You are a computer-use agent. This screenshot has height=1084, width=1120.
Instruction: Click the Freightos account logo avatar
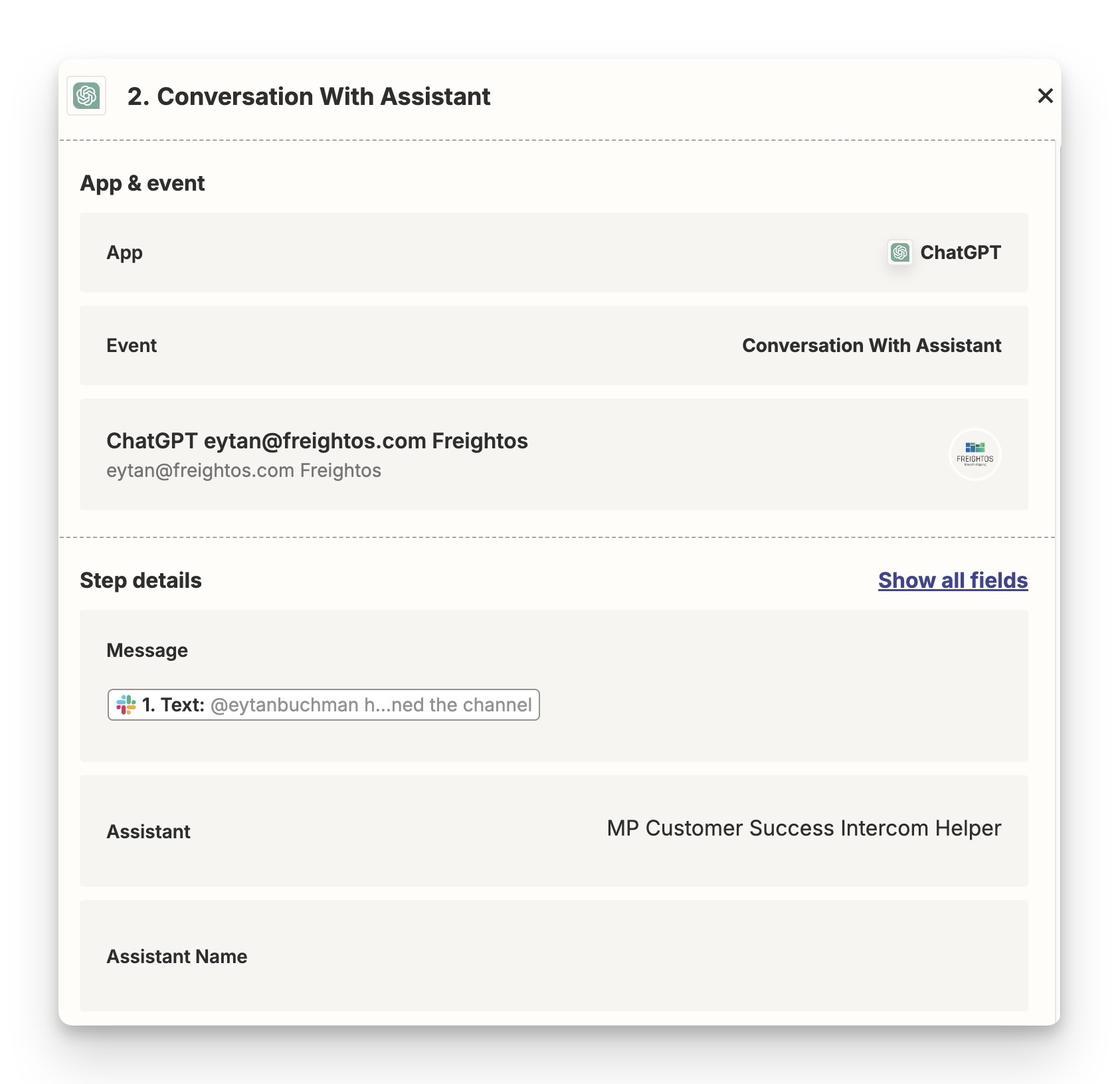click(975, 454)
